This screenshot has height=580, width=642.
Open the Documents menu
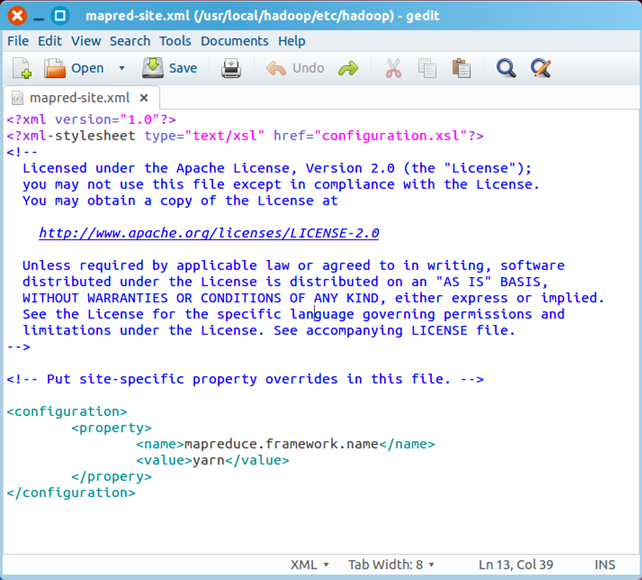tap(234, 41)
